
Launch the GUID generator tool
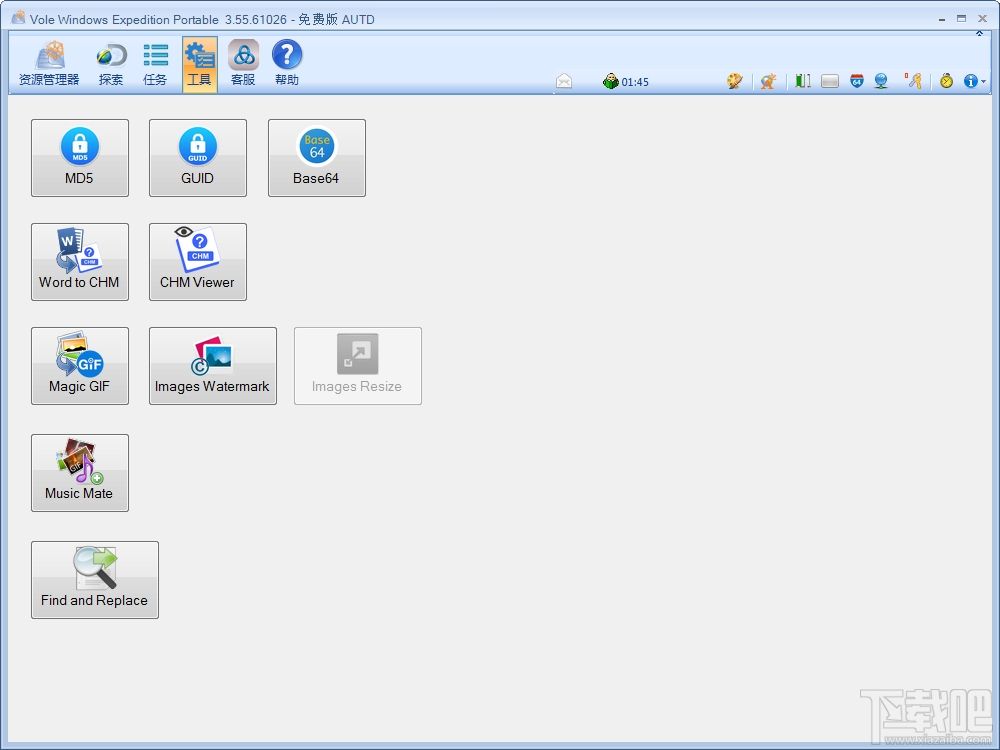click(x=198, y=158)
